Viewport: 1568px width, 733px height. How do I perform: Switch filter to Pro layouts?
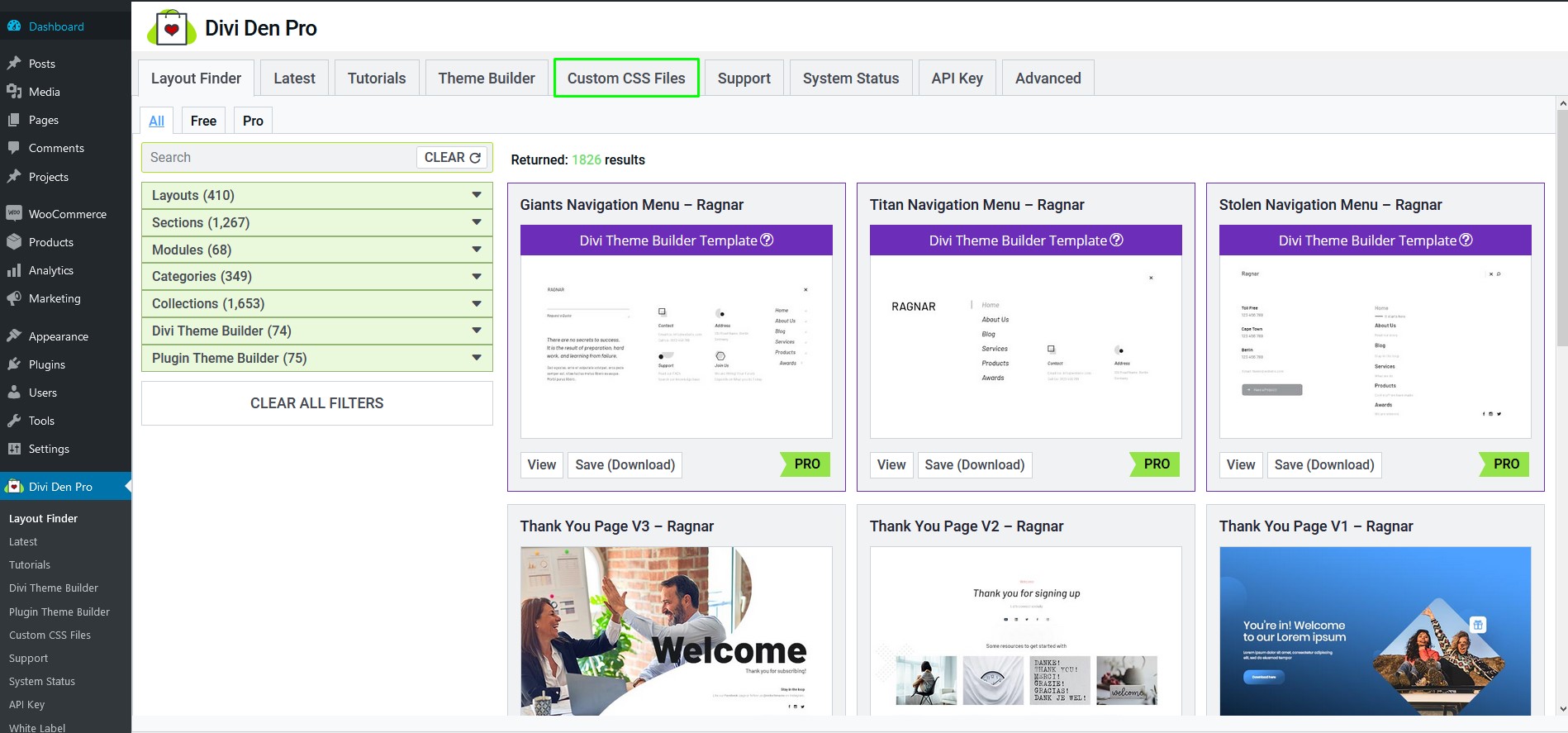click(x=253, y=121)
